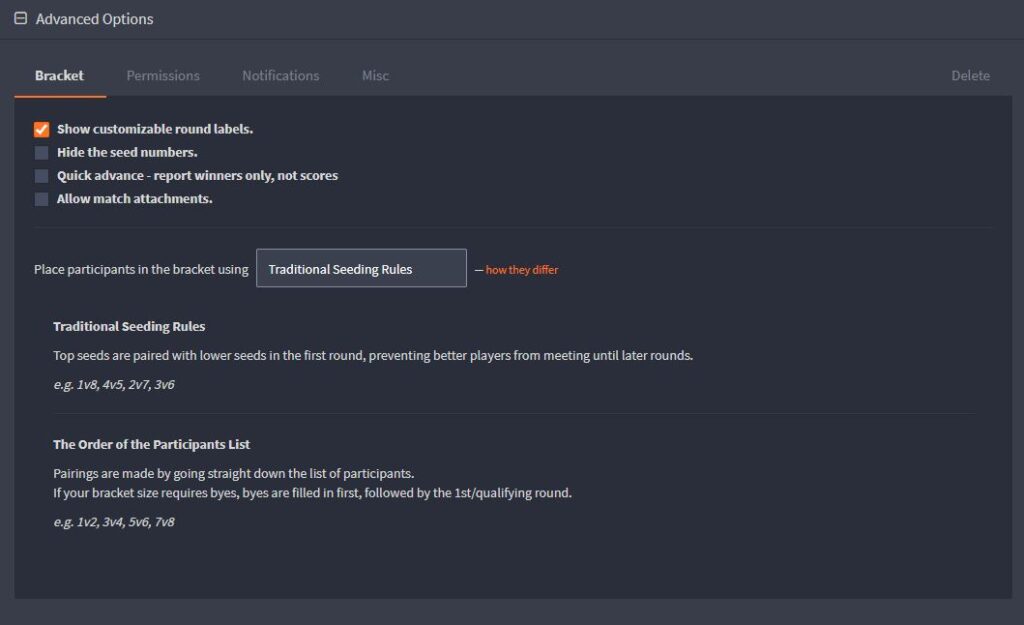Click the 'Hide the seed numbers.' label text
Image resolution: width=1024 pixels, height=625 pixels.
pyautogui.click(x=127, y=152)
